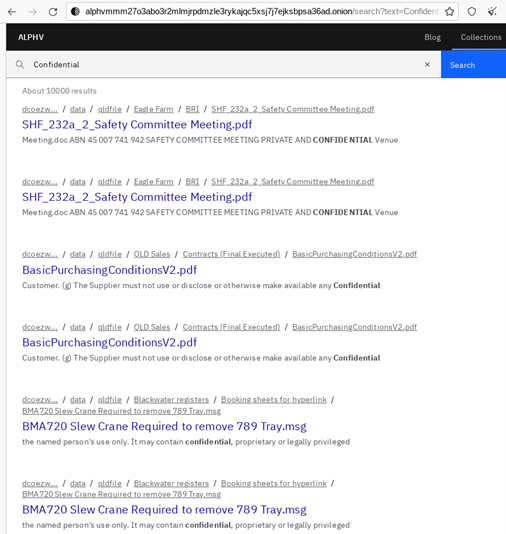Clear the search field with the X

pyautogui.click(x=427, y=64)
